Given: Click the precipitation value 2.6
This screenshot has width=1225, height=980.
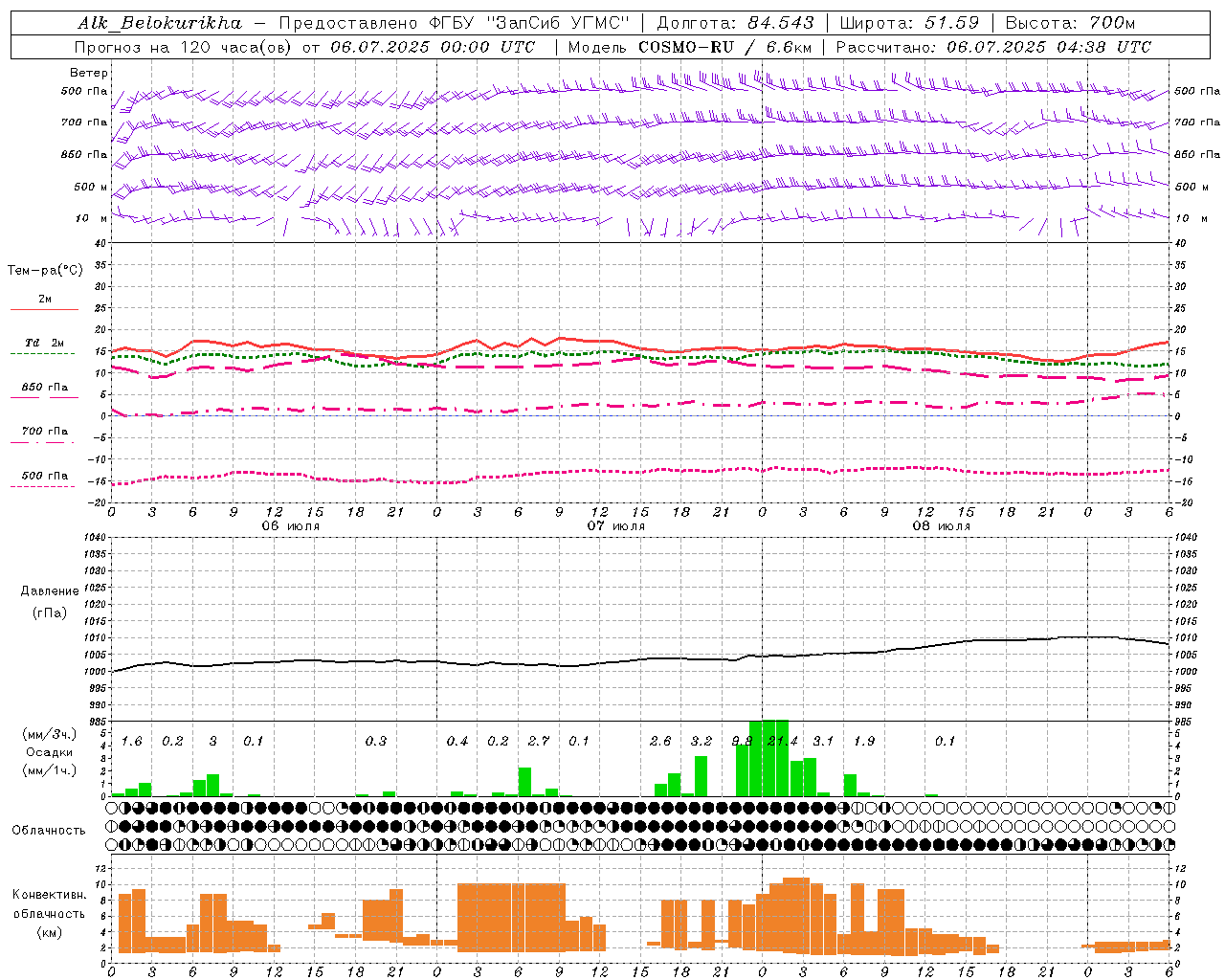Looking at the screenshot, I should [x=660, y=742].
